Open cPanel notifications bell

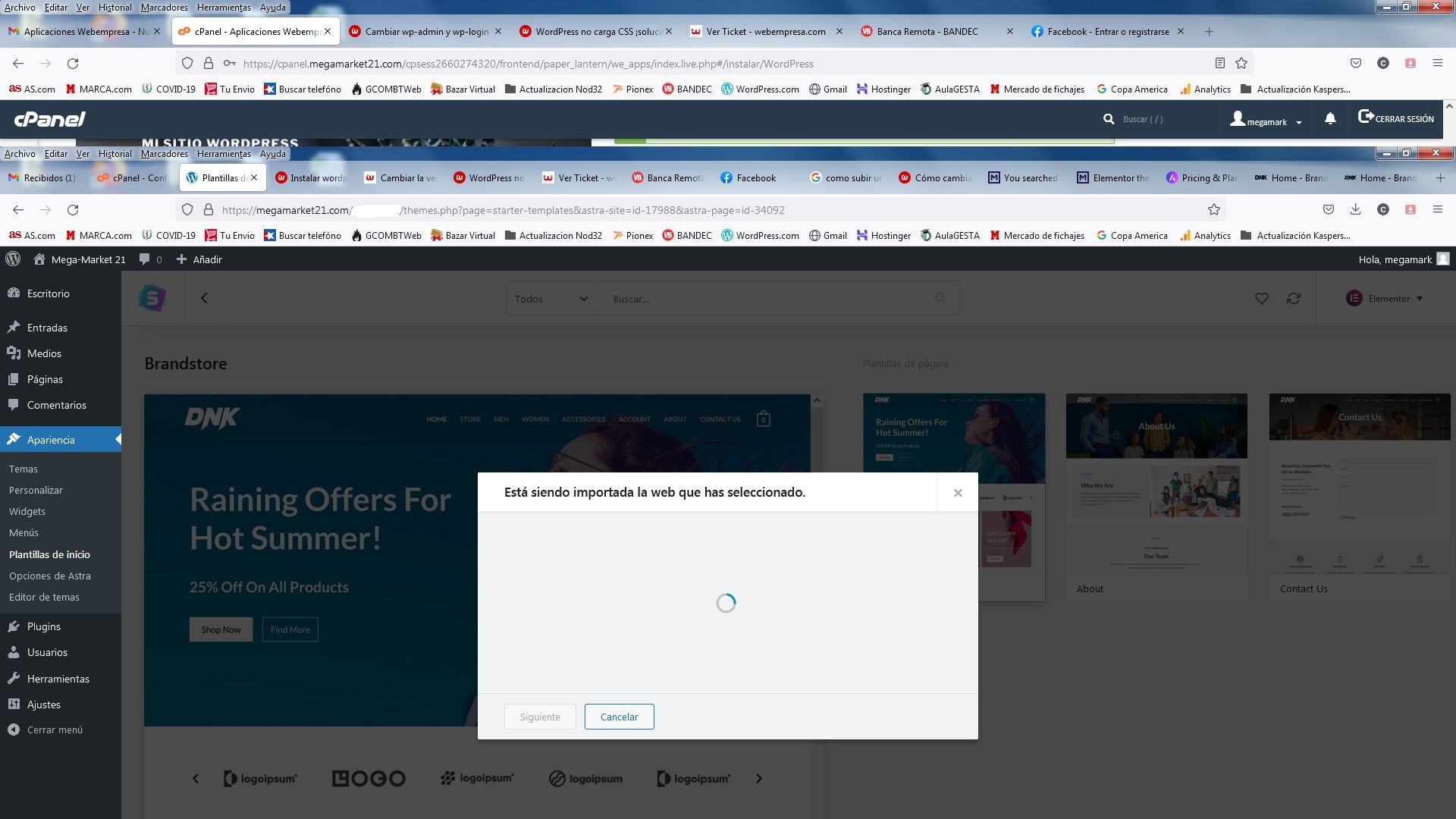[1330, 118]
